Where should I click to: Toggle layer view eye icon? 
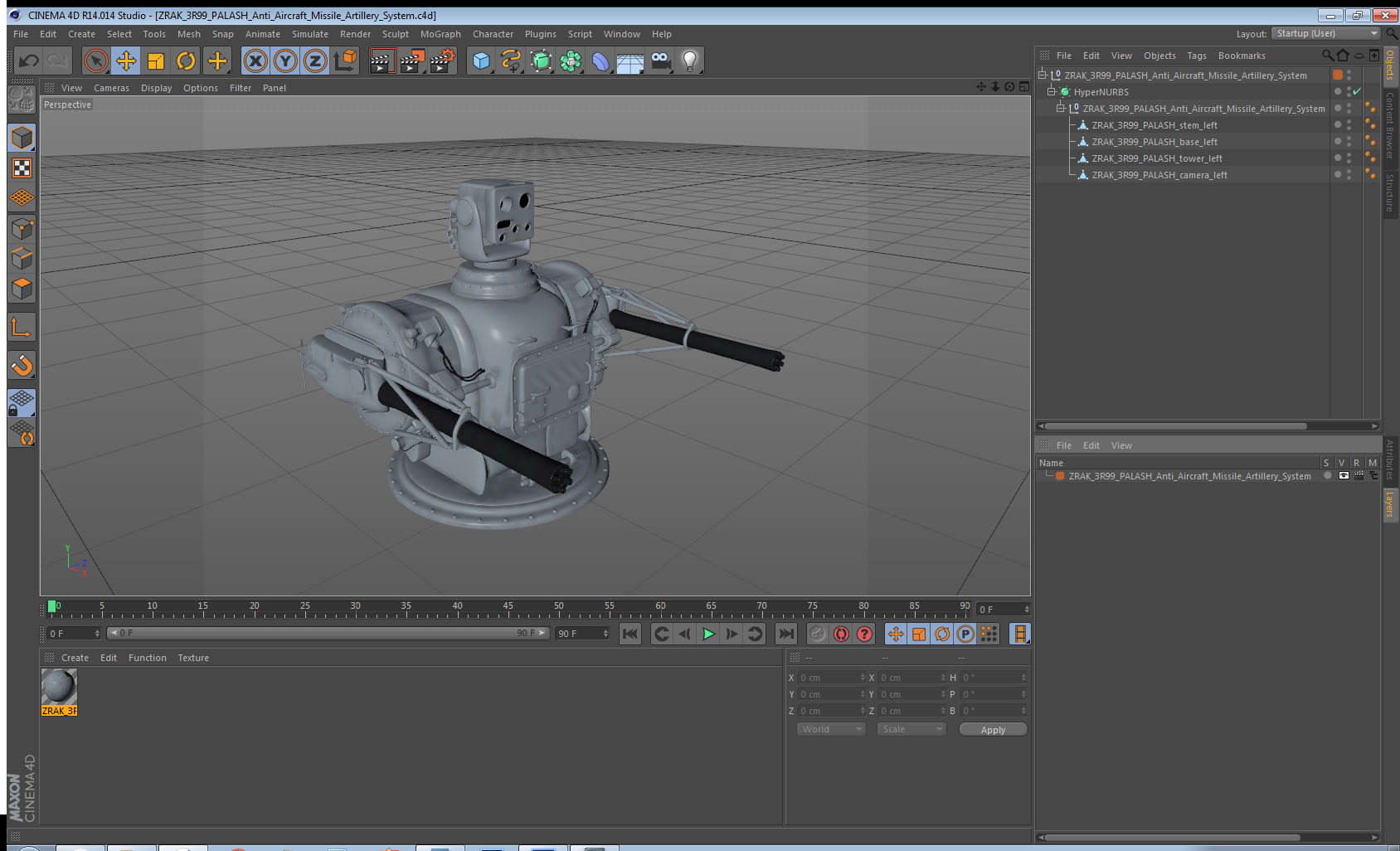[1344, 475]
